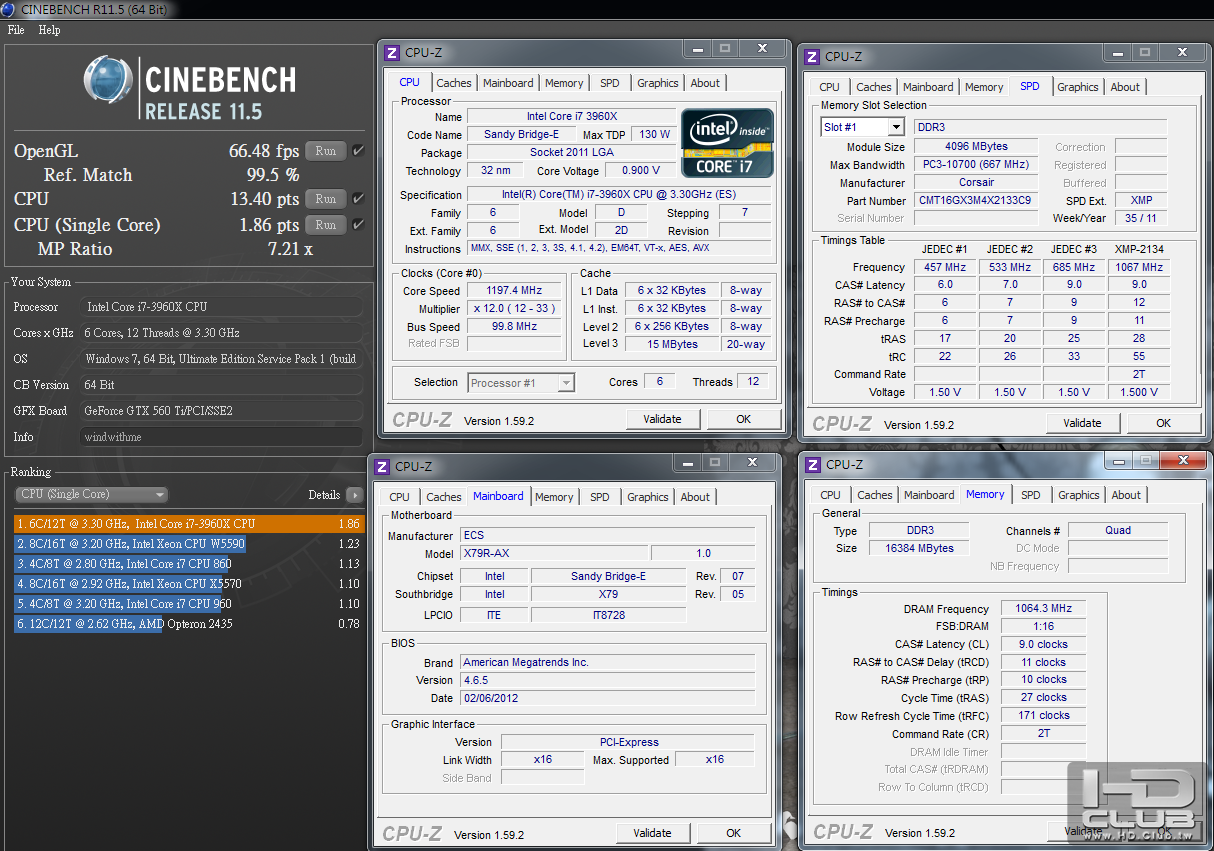Screen dimensions: 1214x851
Task: Toggle the CPU (Single Core) test checkbox
Action: coord(358,225)
